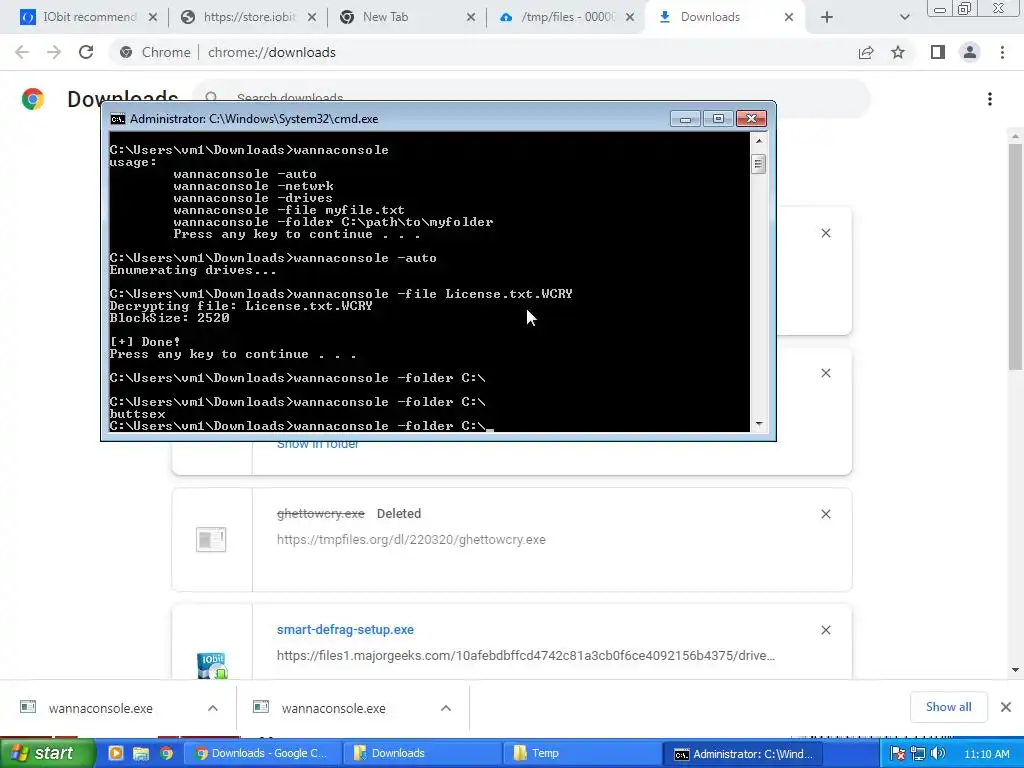
Task: Open the Chrome profile avatar
Action: pos(970,52)
